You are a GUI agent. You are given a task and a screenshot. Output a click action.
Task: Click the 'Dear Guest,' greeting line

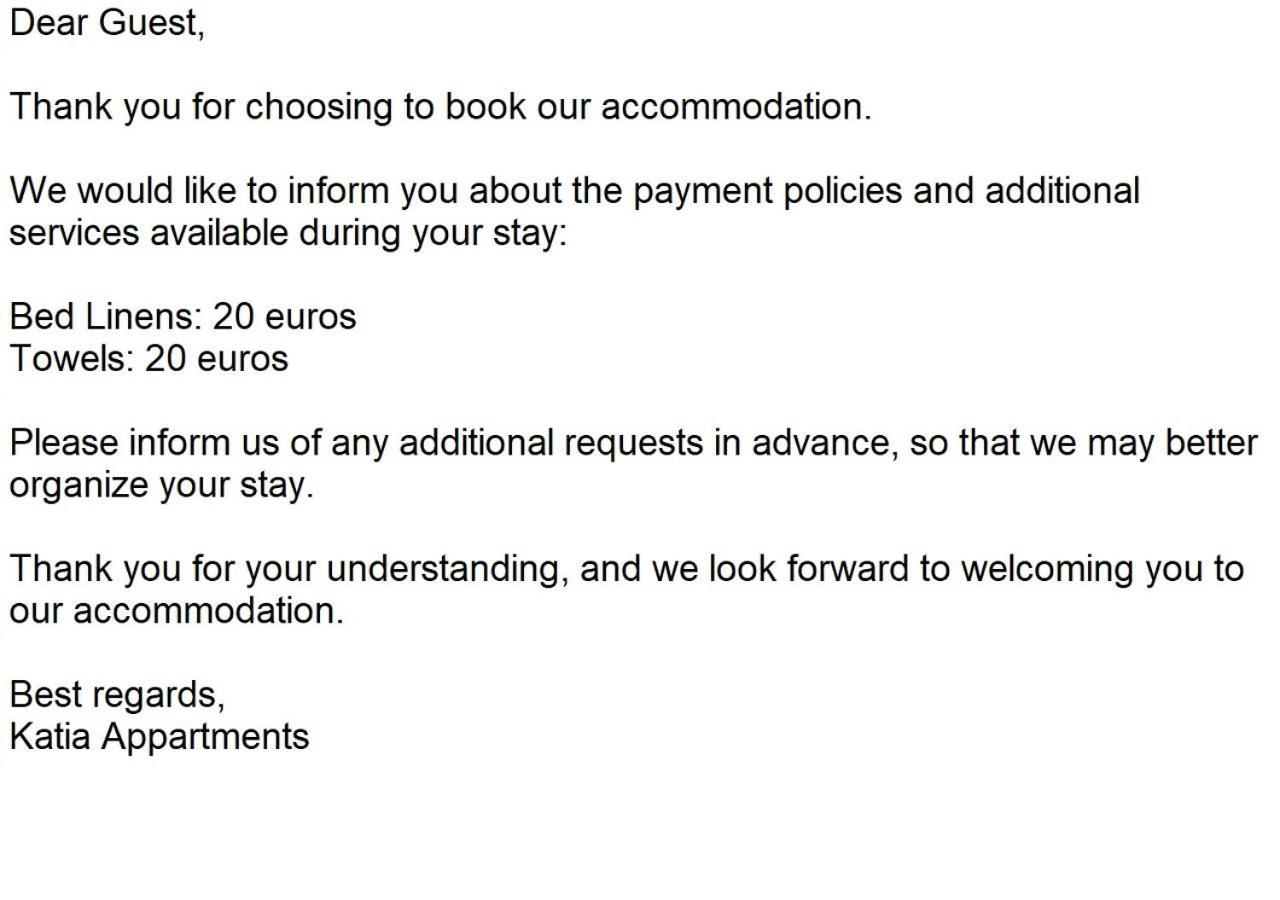[x=107, y=23]
